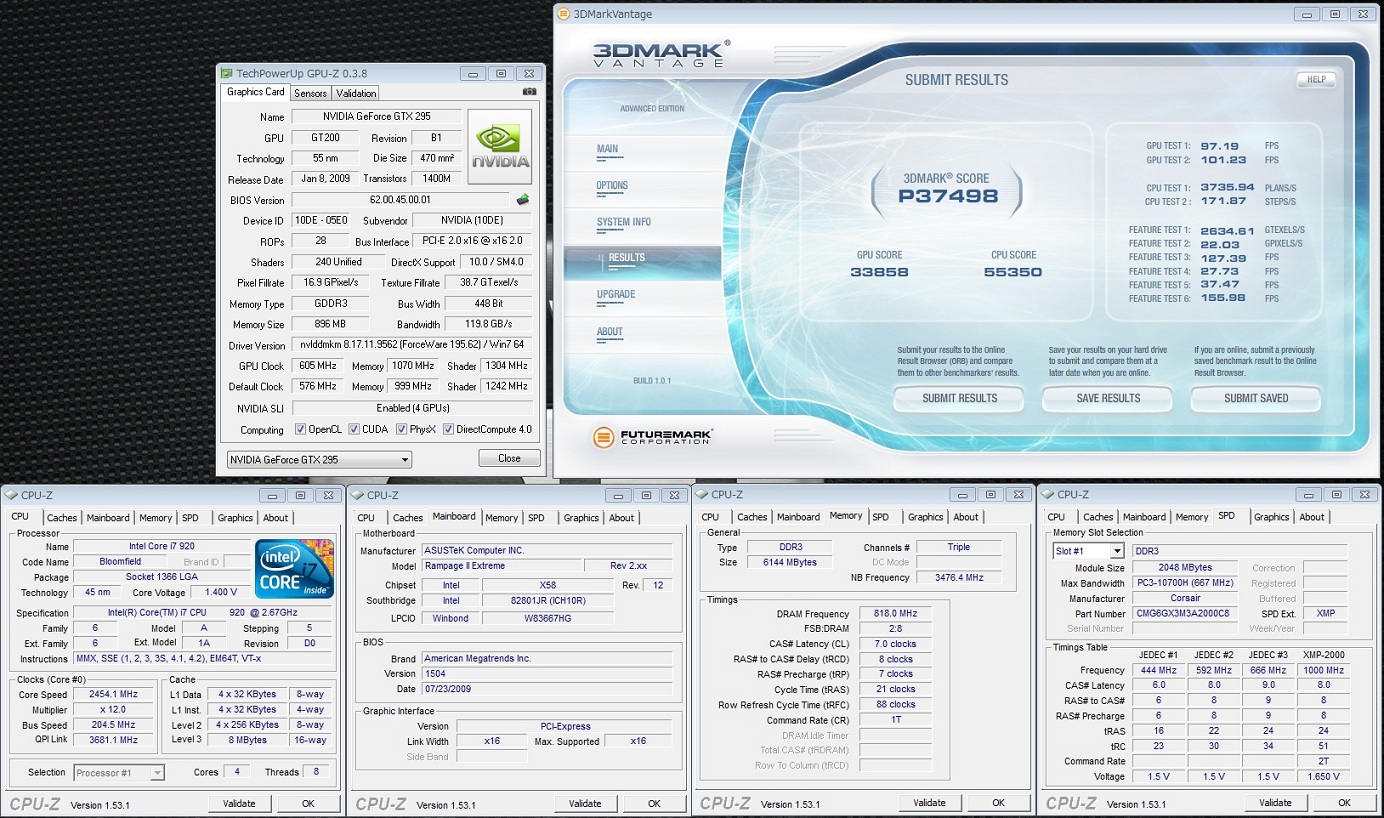Switch to the Sensors tab in GPU-Z

pos(310,93)
